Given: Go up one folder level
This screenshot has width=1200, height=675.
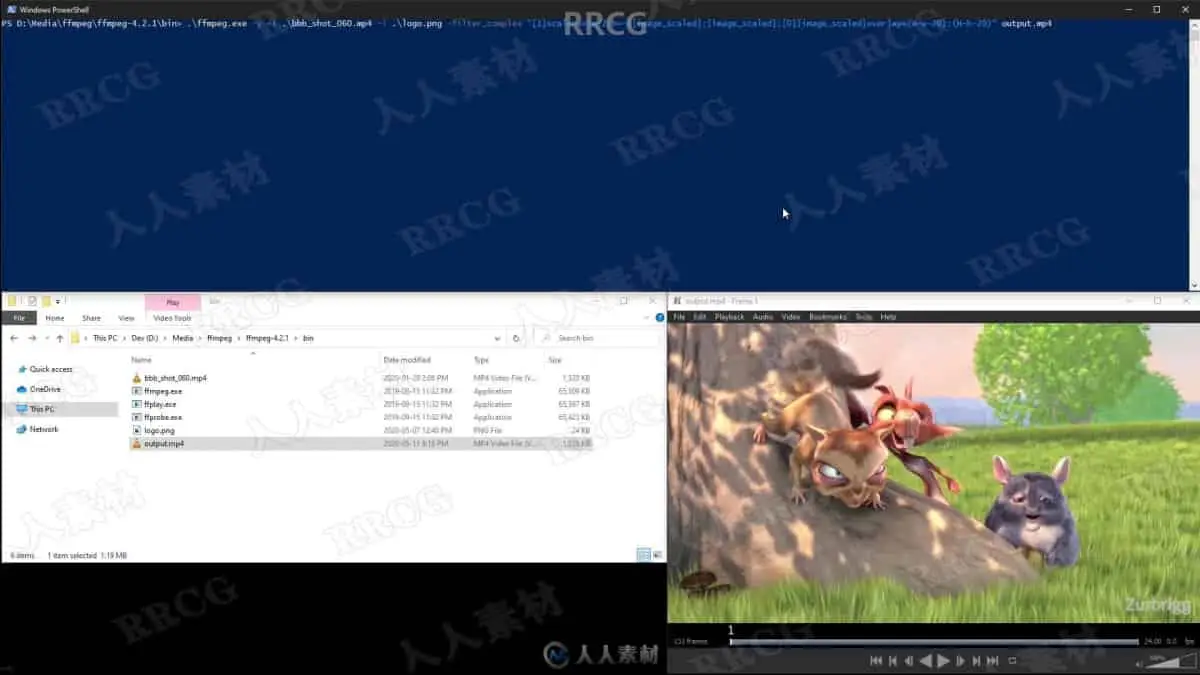Looking at the screenshot, I should [59, 338].
